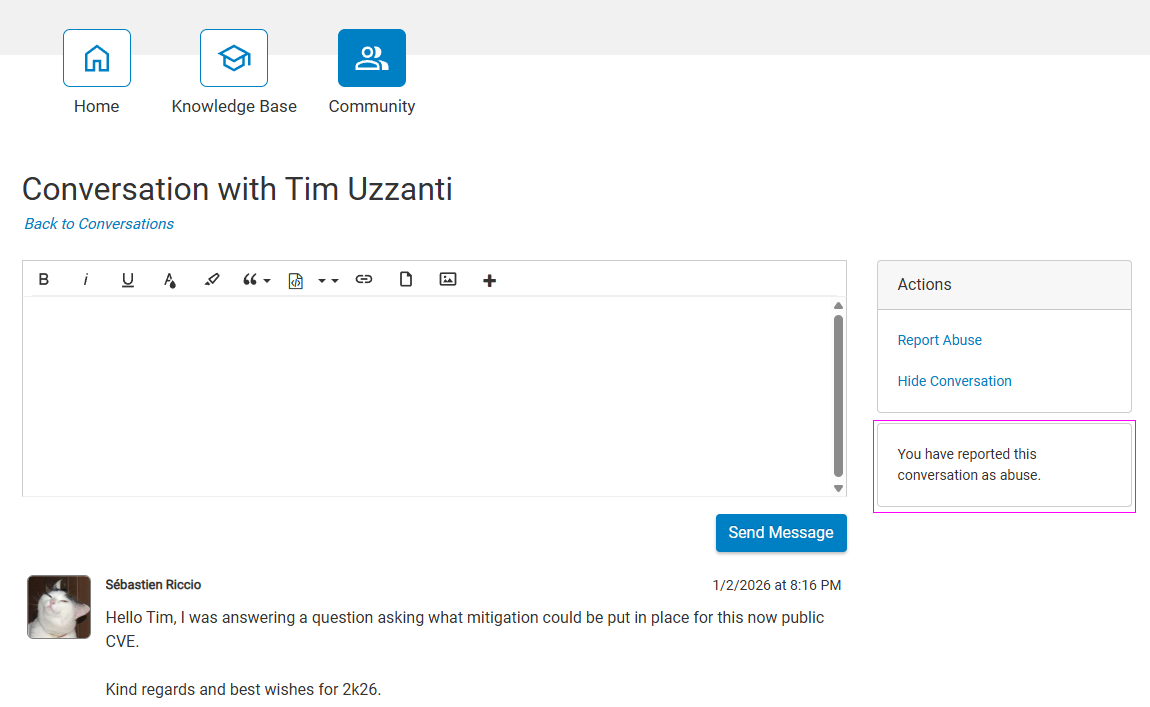Click the Report Abuse link
The height and width of the screenshot is (707, 1150).
[x=939, y=340]
